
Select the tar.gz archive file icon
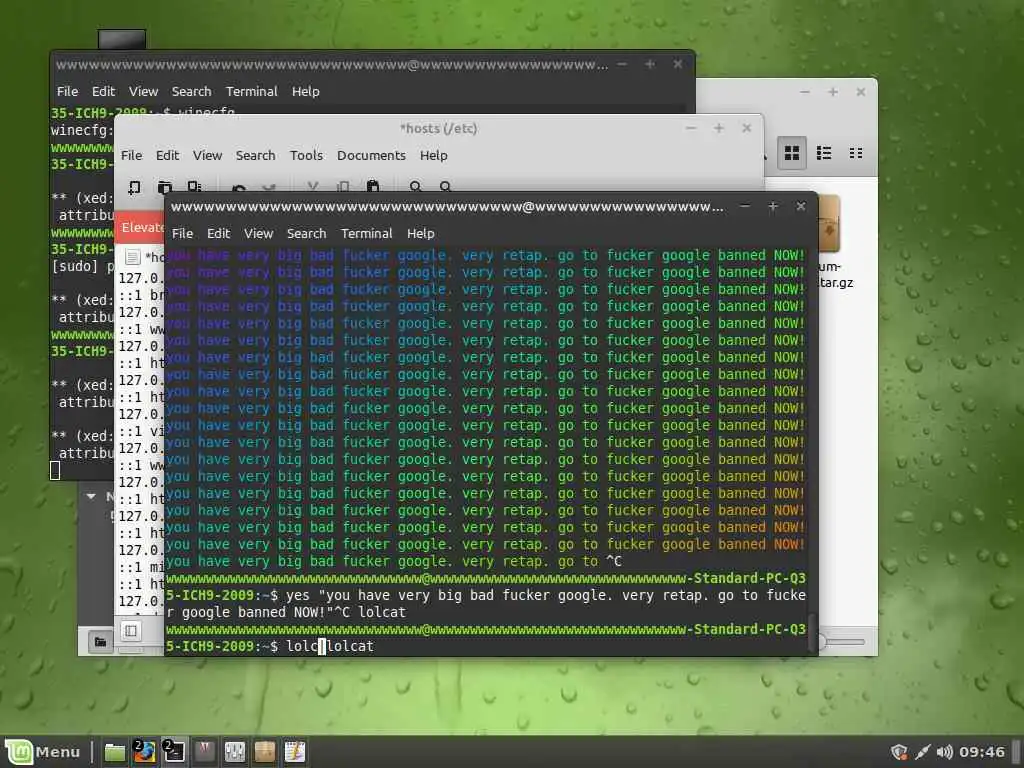(x=829, y=225)
